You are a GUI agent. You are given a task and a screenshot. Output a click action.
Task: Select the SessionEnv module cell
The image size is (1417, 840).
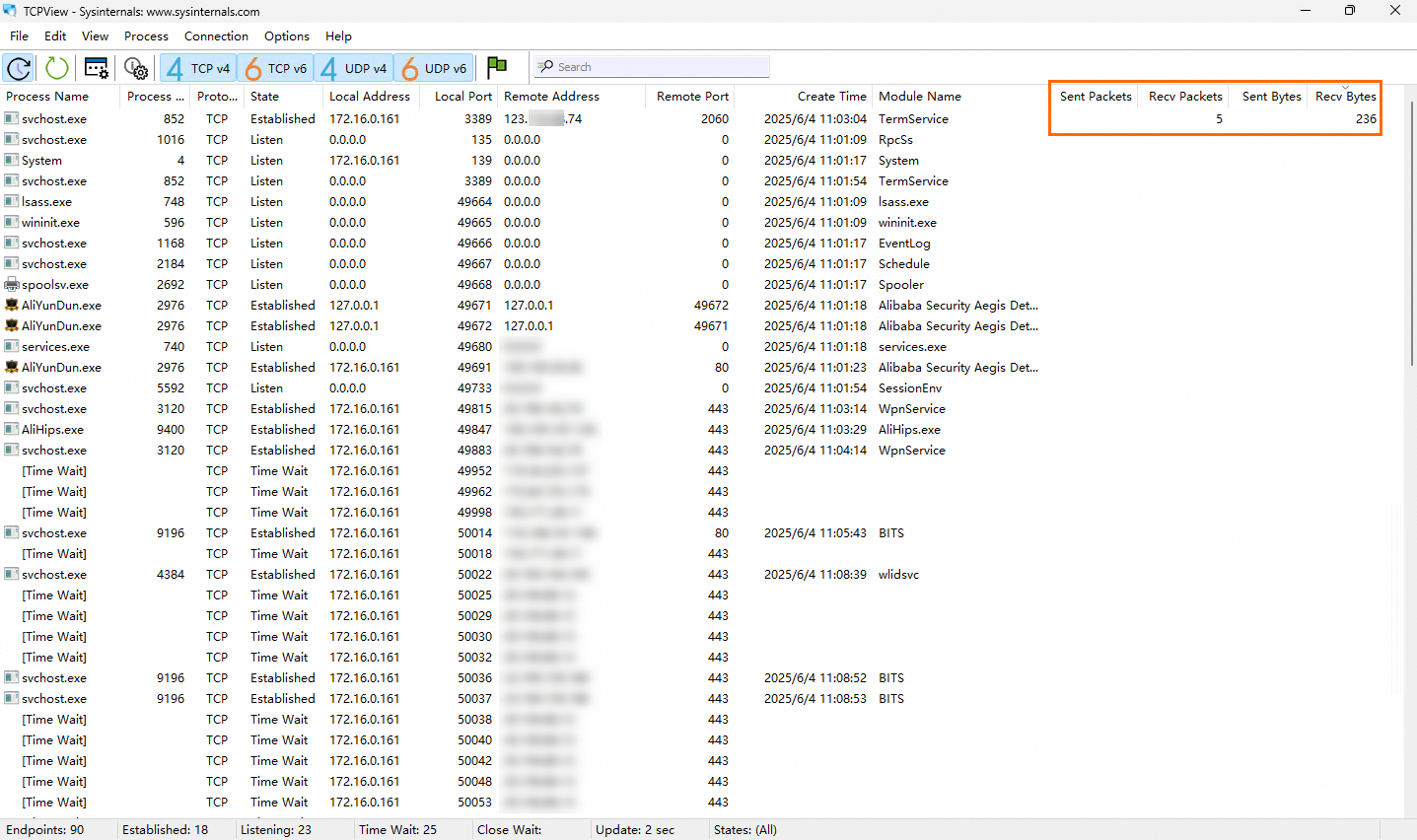(x=909, y=388)
